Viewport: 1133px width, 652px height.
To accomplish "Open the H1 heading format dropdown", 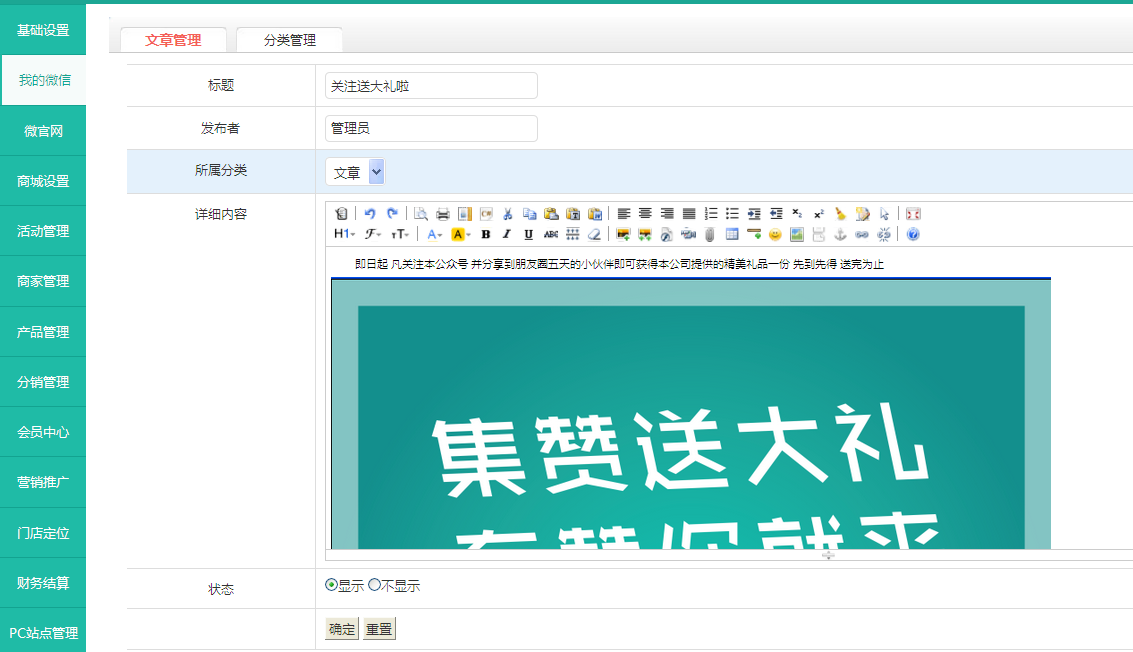I will tap(344, 234).
